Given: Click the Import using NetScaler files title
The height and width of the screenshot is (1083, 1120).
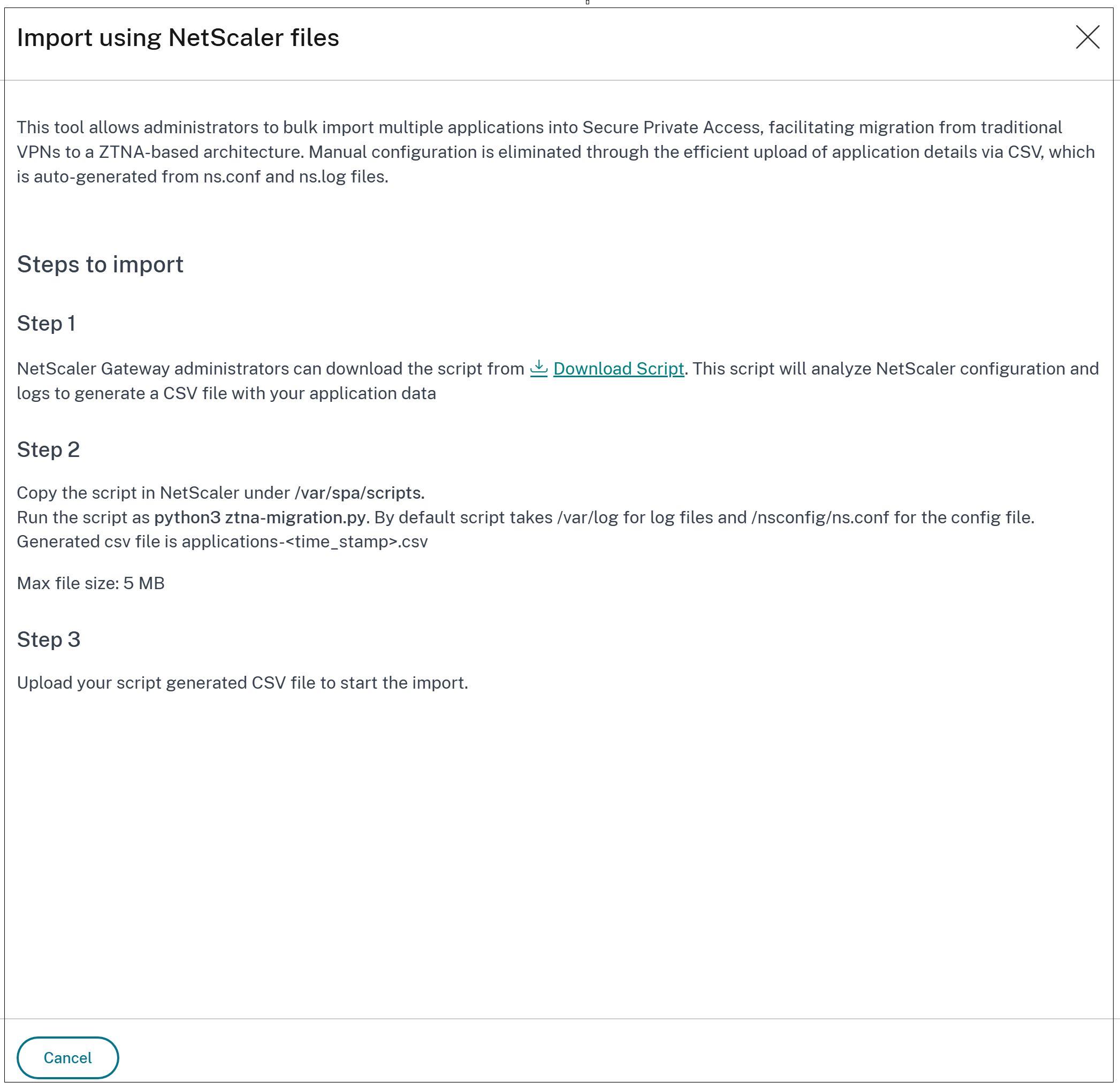Looking at the screenshot, I should [x=178, y=37].
